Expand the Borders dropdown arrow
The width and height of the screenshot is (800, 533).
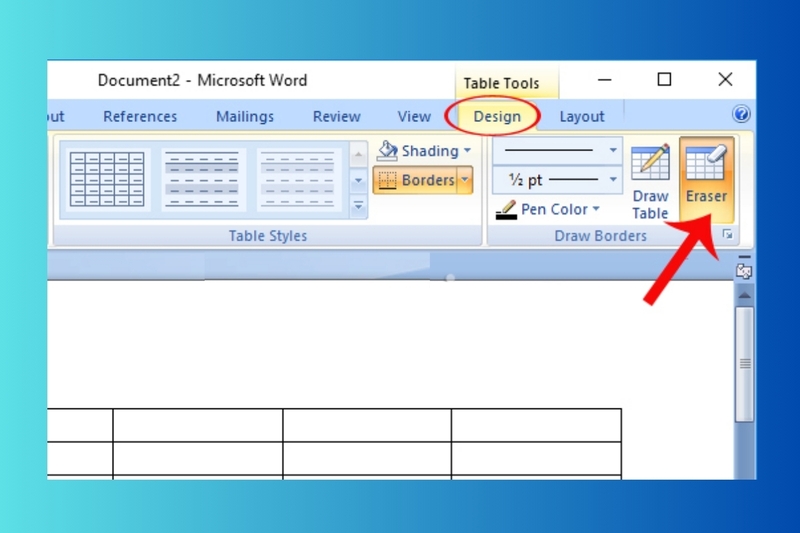pos(465,180)
